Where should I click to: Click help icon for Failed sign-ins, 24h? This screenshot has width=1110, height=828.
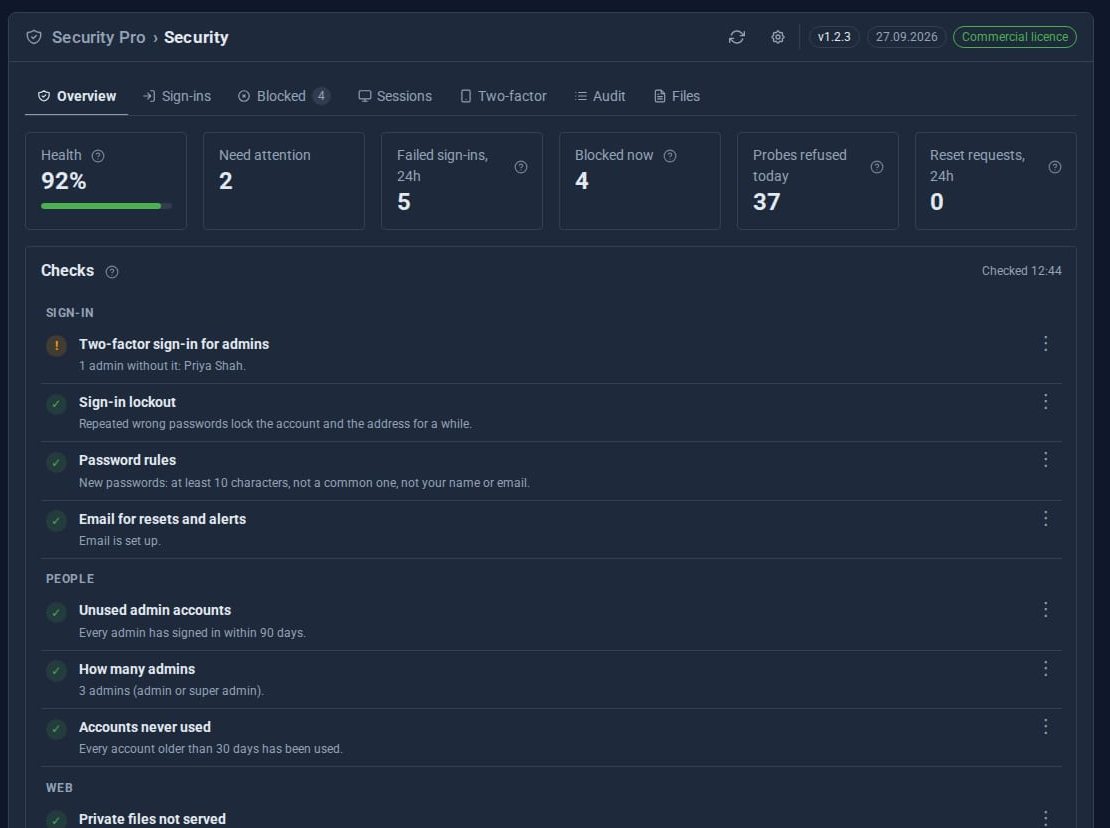(520, 167)
